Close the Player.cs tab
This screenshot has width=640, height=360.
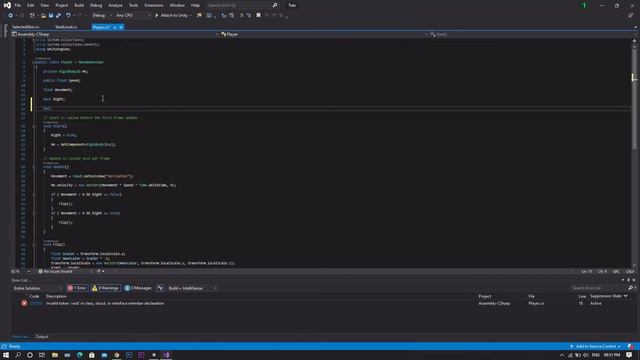point(121,27)
